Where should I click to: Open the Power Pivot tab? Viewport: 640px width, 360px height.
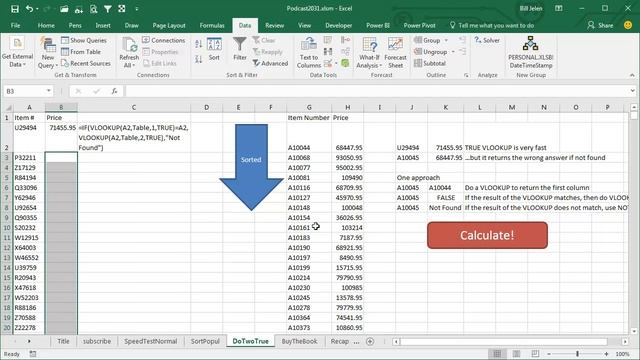[x=419, y=25]
